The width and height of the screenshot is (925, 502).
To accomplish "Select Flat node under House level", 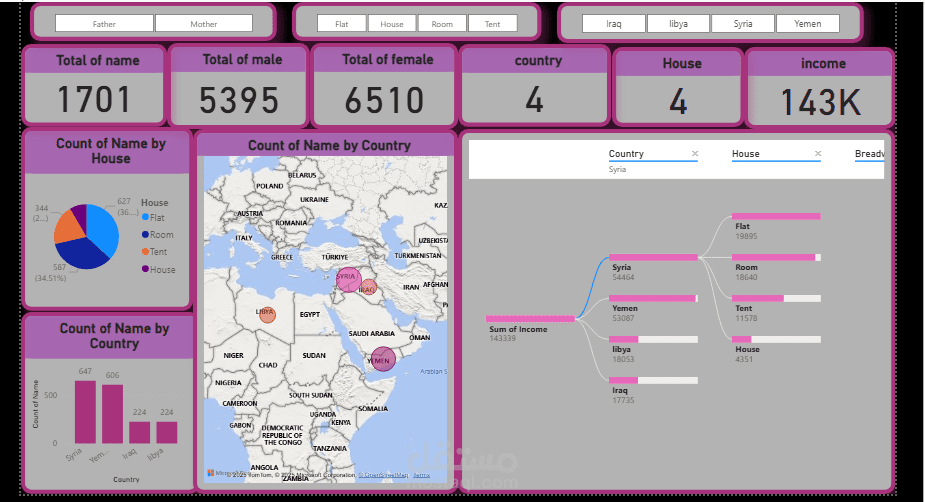I will coord(776,216).
